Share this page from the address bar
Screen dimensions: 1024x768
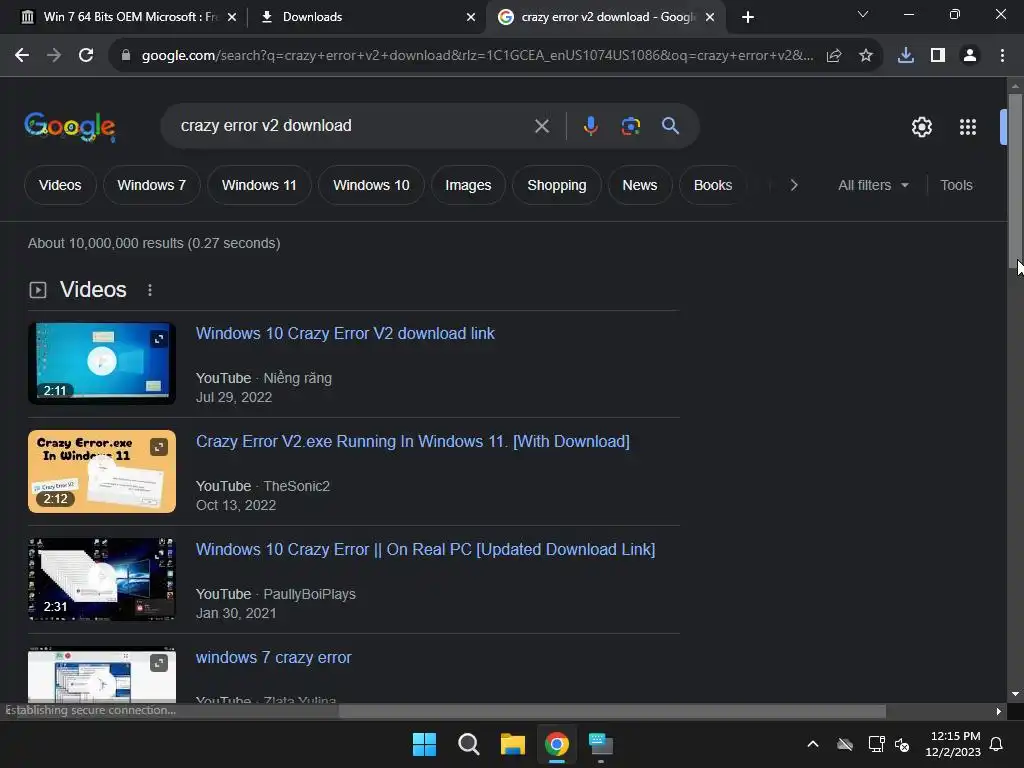[833, 56]
